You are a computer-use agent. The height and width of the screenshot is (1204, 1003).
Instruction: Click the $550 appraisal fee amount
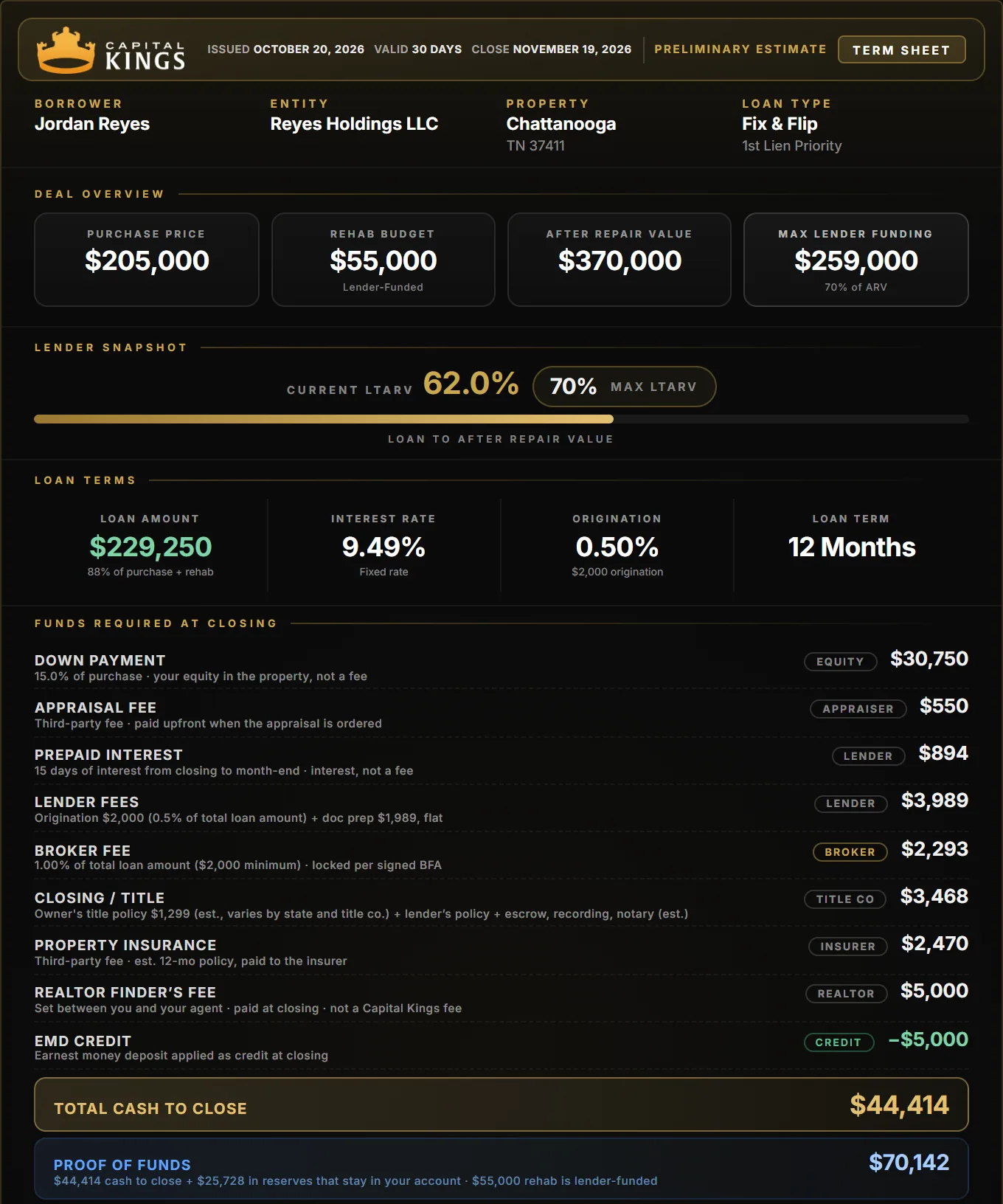(x=944, y=706)
